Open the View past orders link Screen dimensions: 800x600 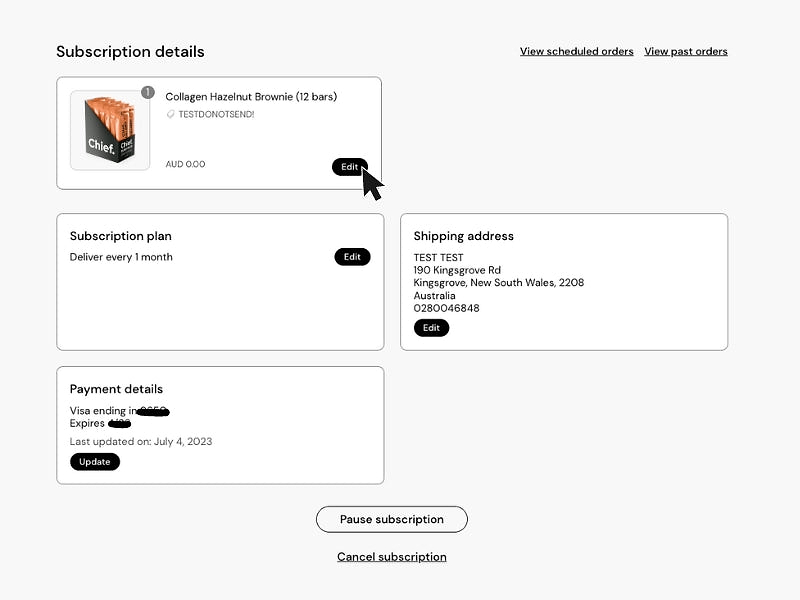point(686,52)
